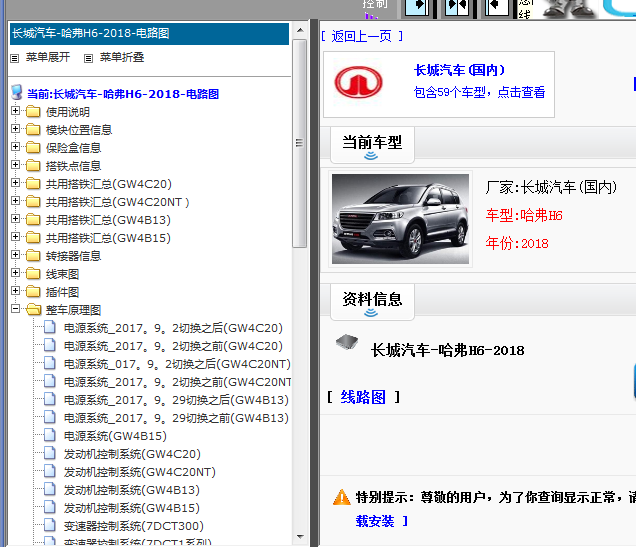
Task: Expand the 保险盒信息 folder node
Action: [15, 146]
